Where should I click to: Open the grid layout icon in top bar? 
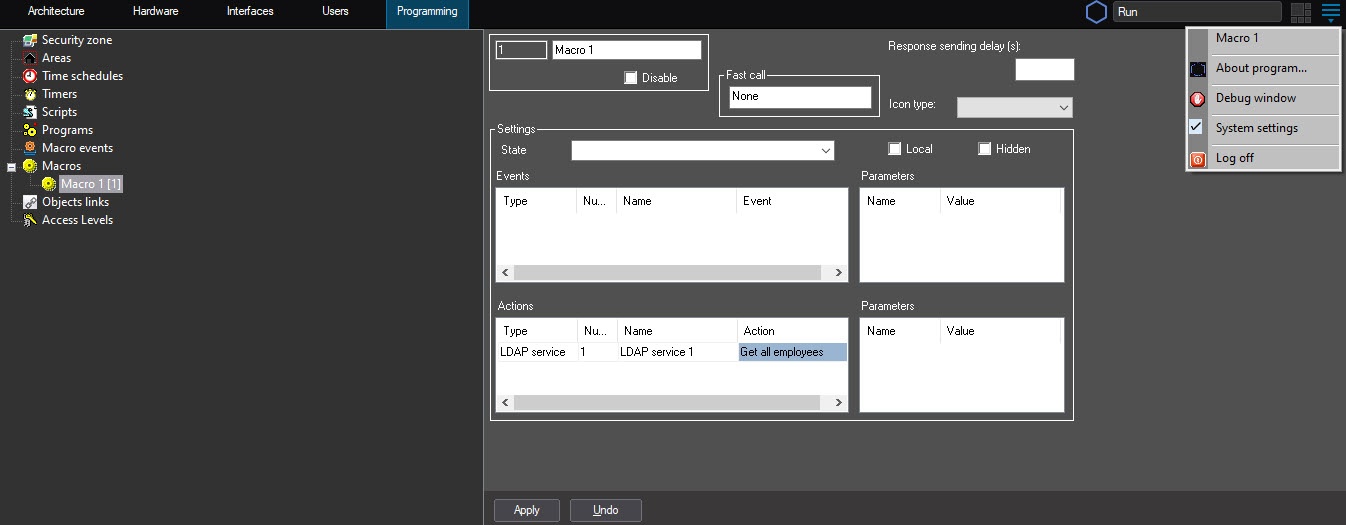(x=1300, y=12)
